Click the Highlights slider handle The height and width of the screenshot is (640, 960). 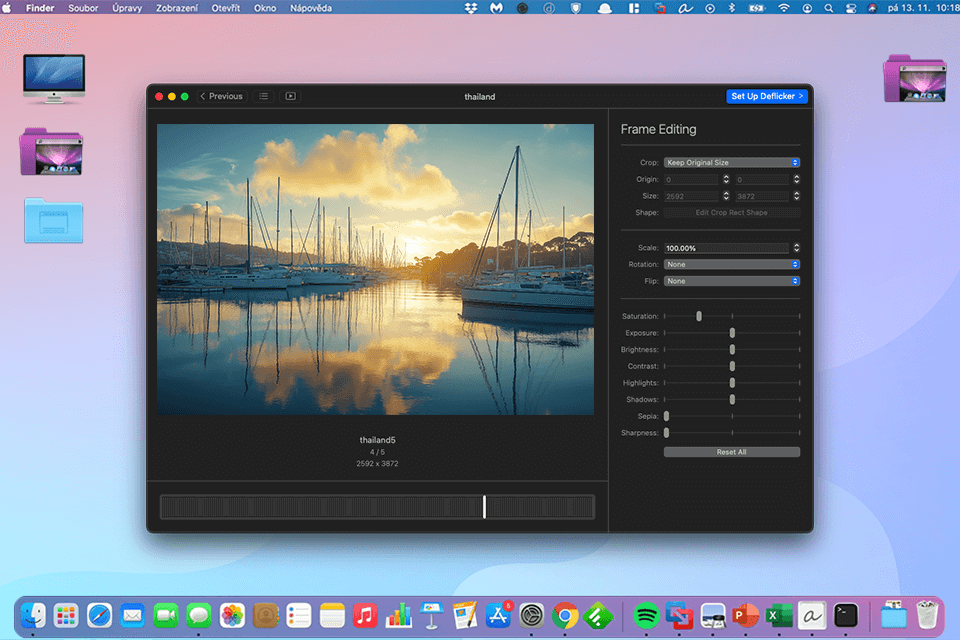[732, 383]
